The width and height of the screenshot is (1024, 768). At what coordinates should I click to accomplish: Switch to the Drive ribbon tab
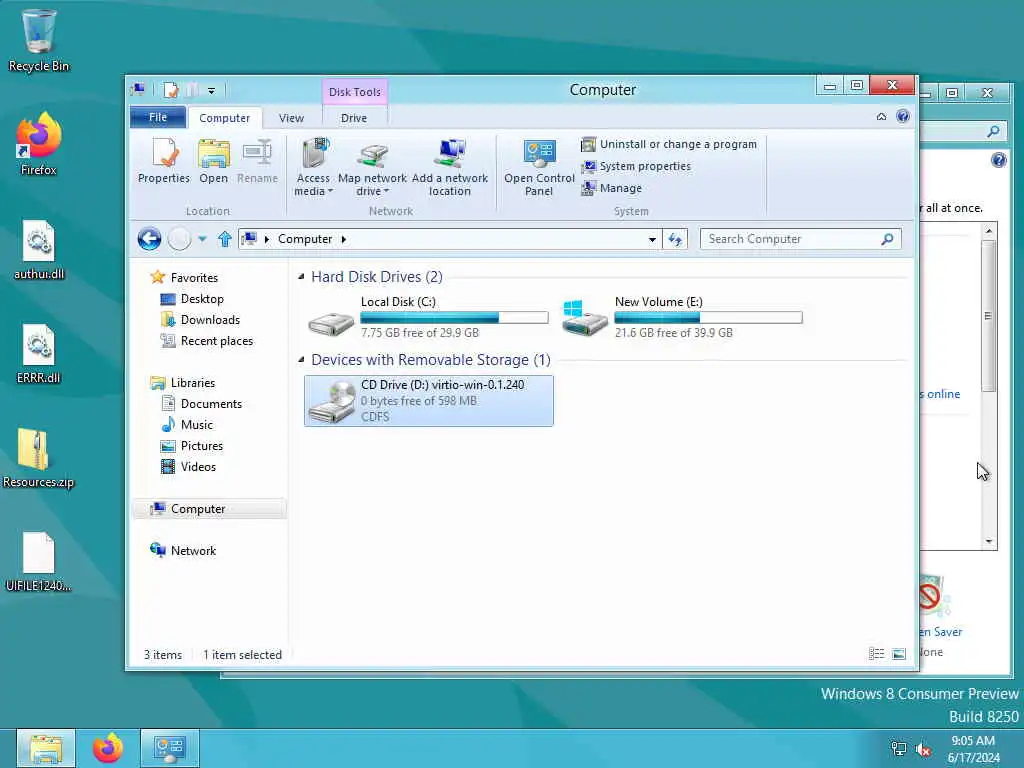(x=354, y=118)
